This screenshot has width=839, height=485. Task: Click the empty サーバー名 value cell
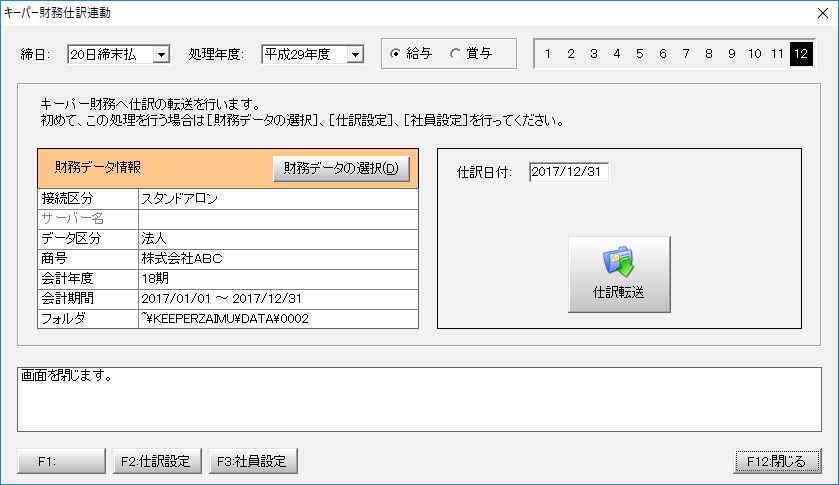tap(278, 219)
